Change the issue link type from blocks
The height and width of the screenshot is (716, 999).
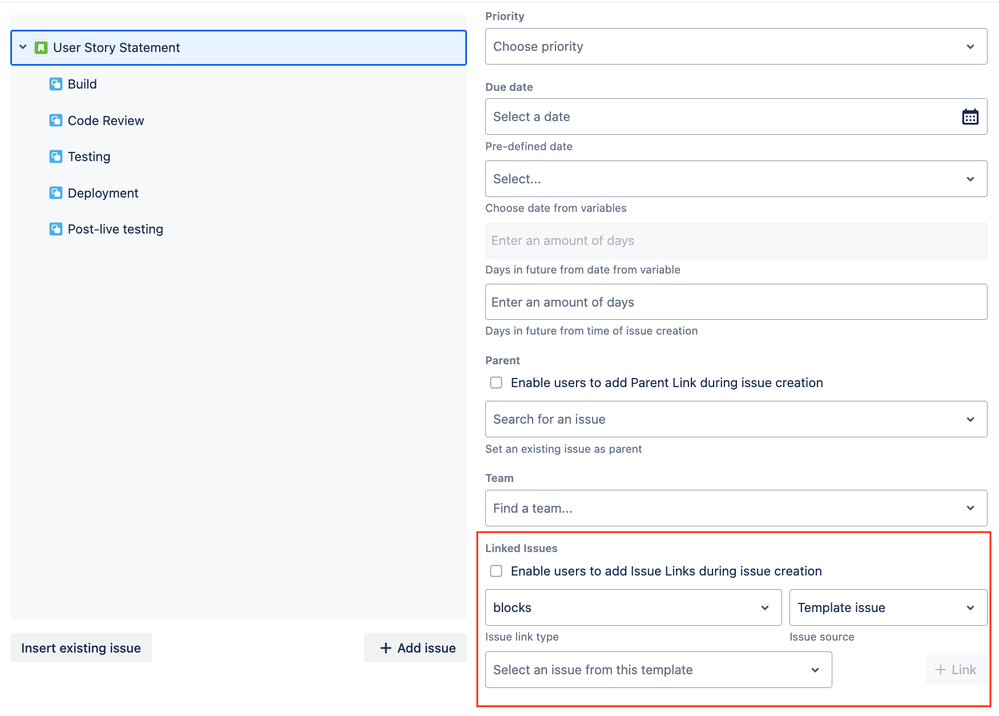coord(633,607)
